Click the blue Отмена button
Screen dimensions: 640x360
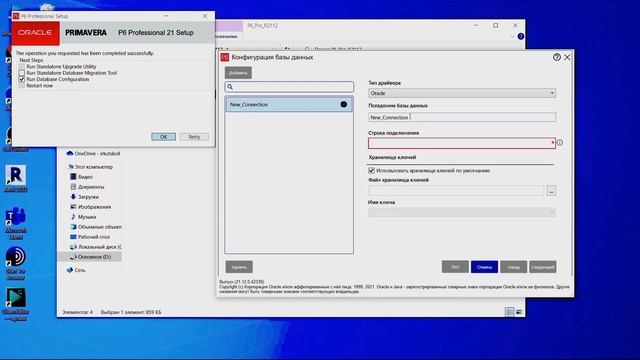(484, 267)
